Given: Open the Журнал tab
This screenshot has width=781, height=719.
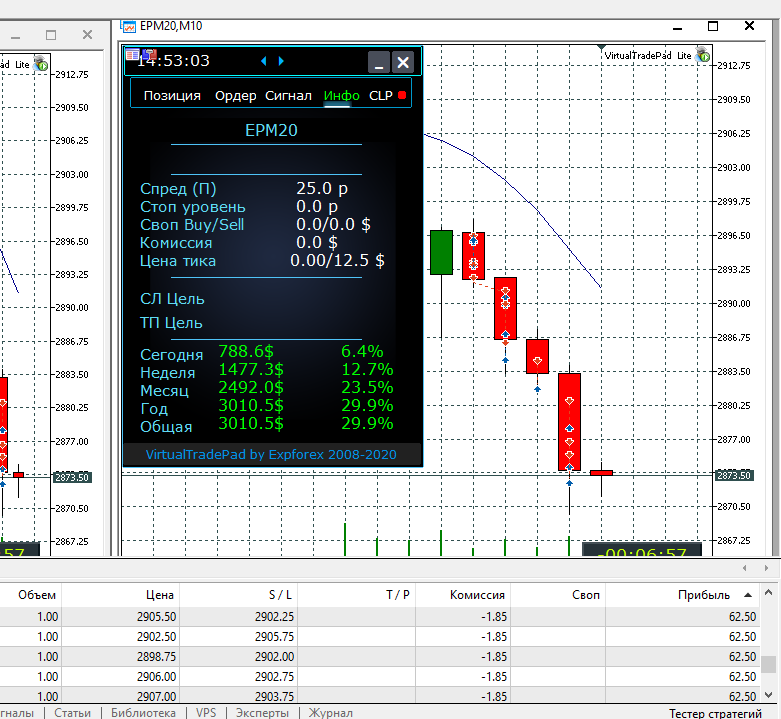Looking at the screenshot, I should tap(330, 713).
